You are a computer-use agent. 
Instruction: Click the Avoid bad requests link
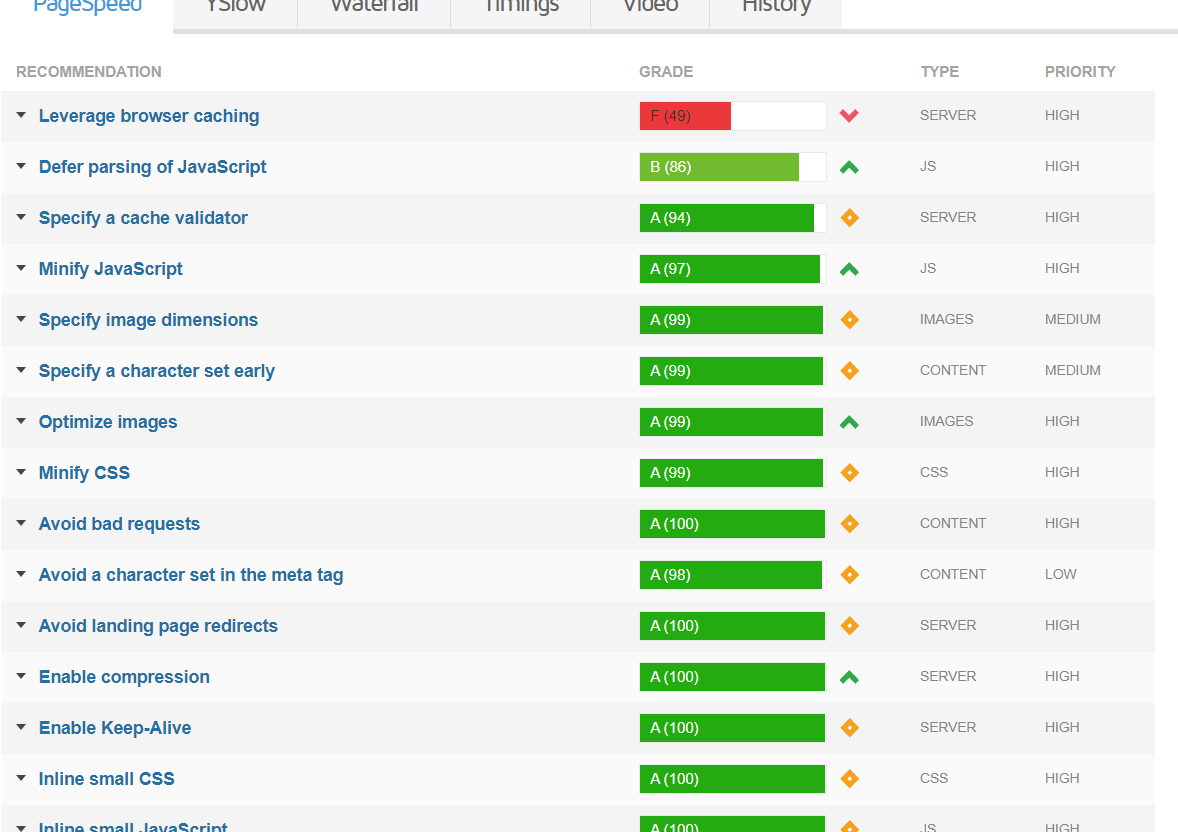[119, 523]
